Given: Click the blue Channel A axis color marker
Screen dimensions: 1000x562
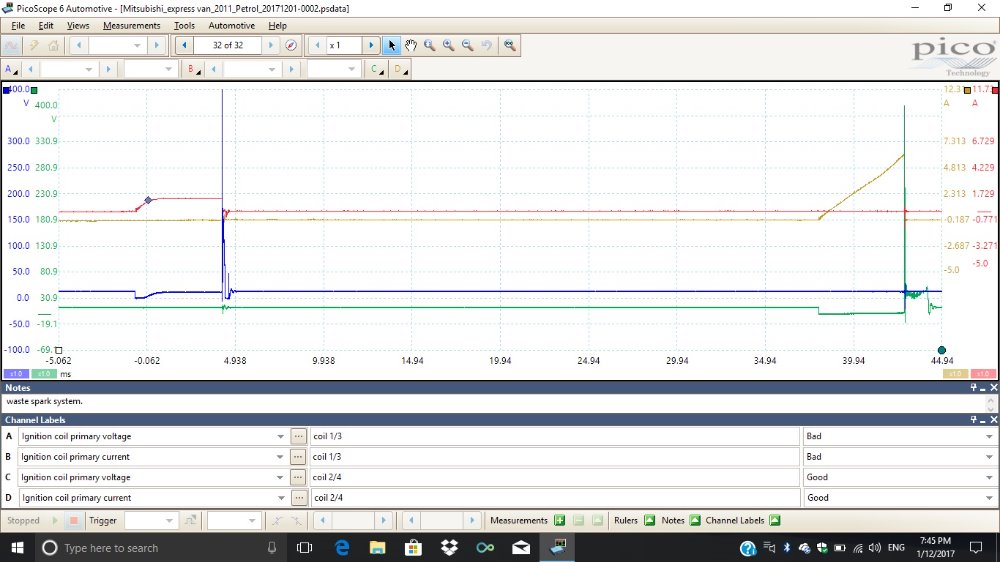Looking at the screenshot, I should [x=6, y=90].
